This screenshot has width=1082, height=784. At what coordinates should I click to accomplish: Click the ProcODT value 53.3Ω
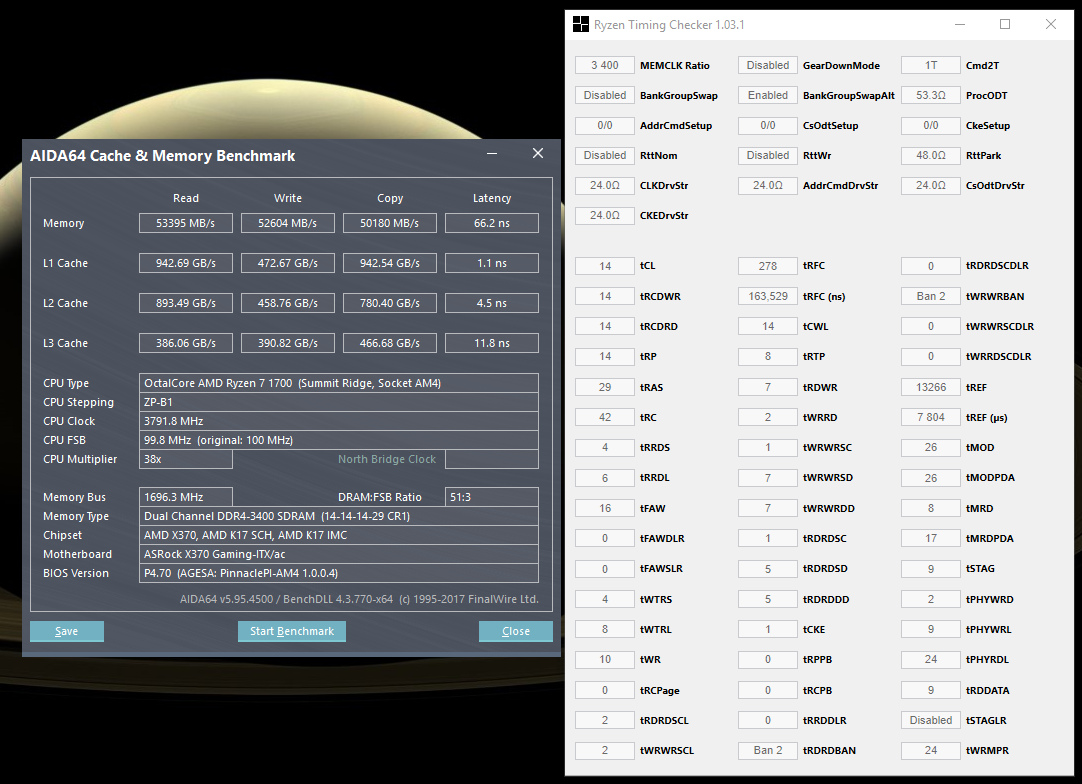point(931,95)
